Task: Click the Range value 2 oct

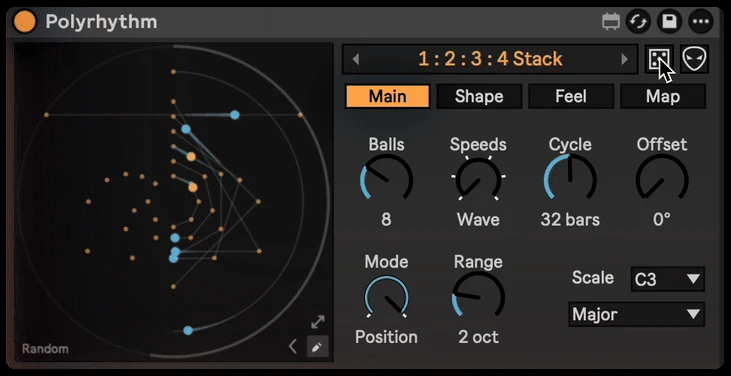Action: [478, 337]
